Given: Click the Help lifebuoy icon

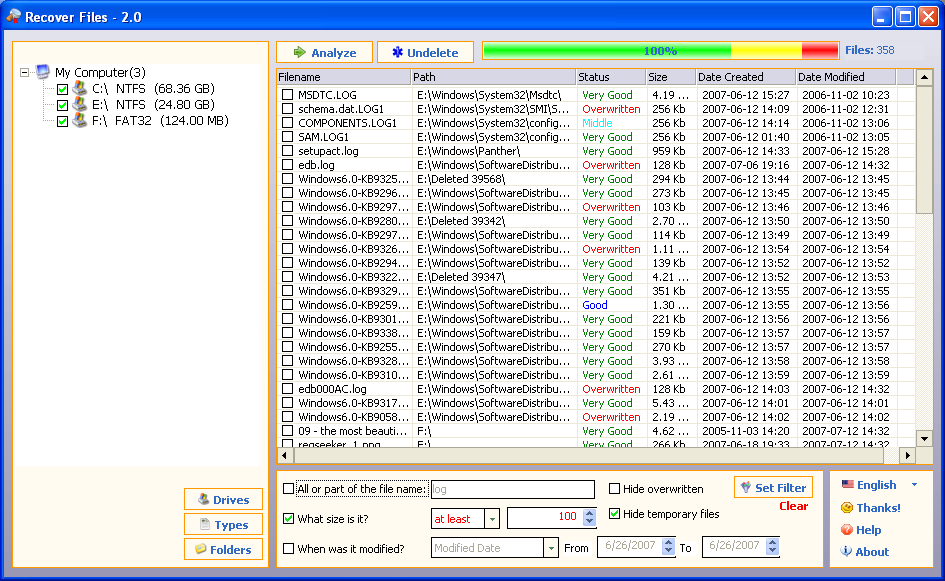Looking at the screenshot, I should pyautogui.click(x=847, y=530).
